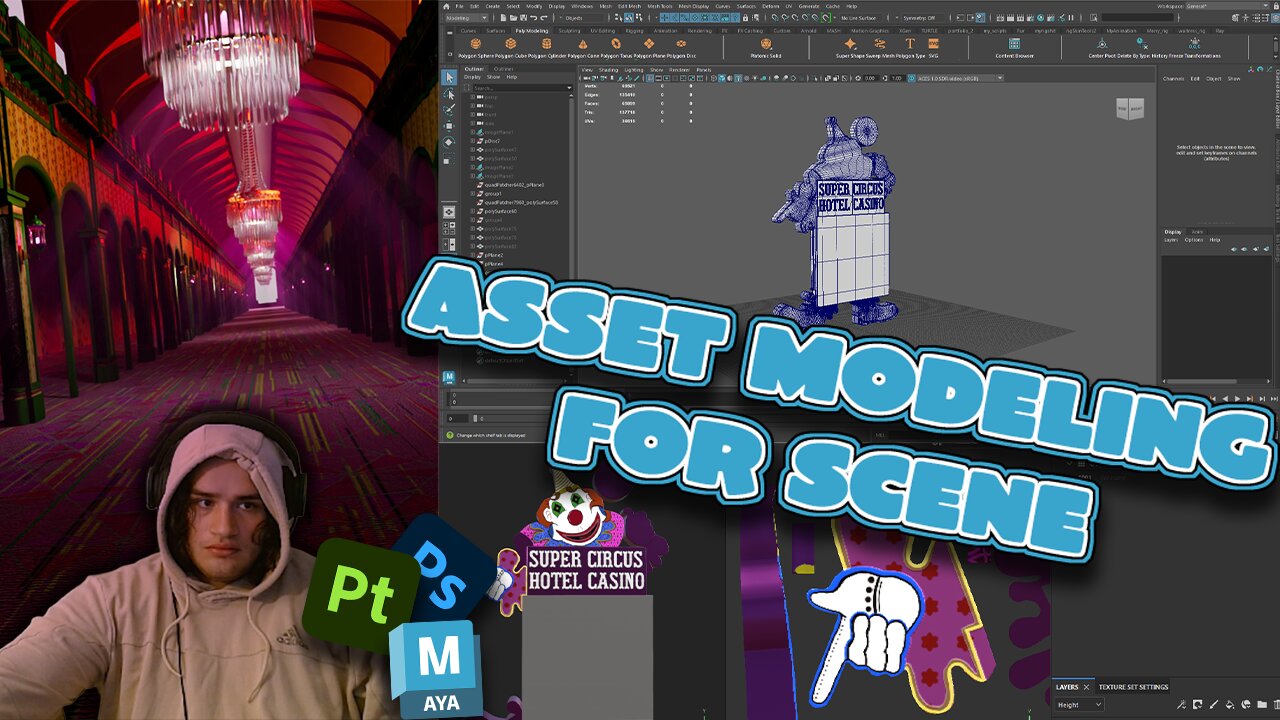Open the Content Browser from the shelf

point(1014,43)
